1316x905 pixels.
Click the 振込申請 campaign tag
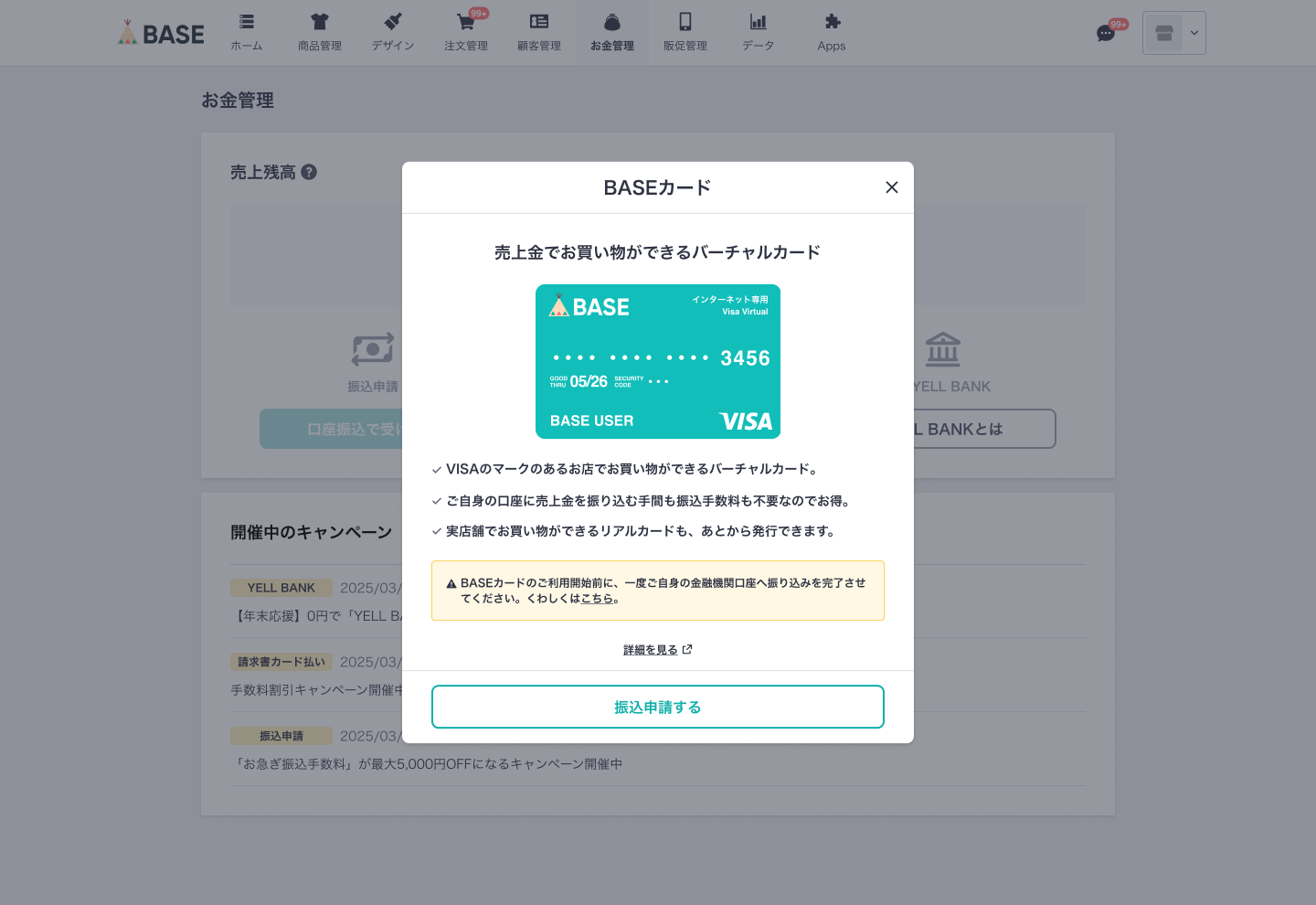point(281,736)
